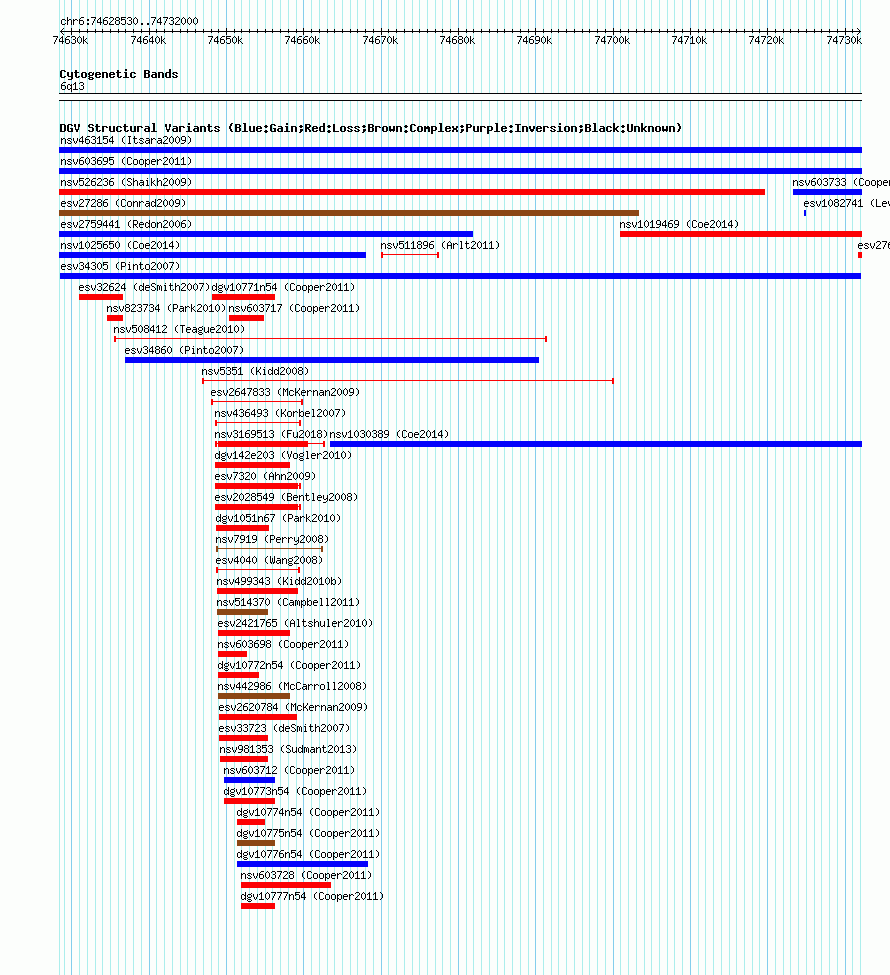Open dgv10772n54 (Cooper2011) label
The width and height of the screenshot is (890, 975).
pos(289,666)
